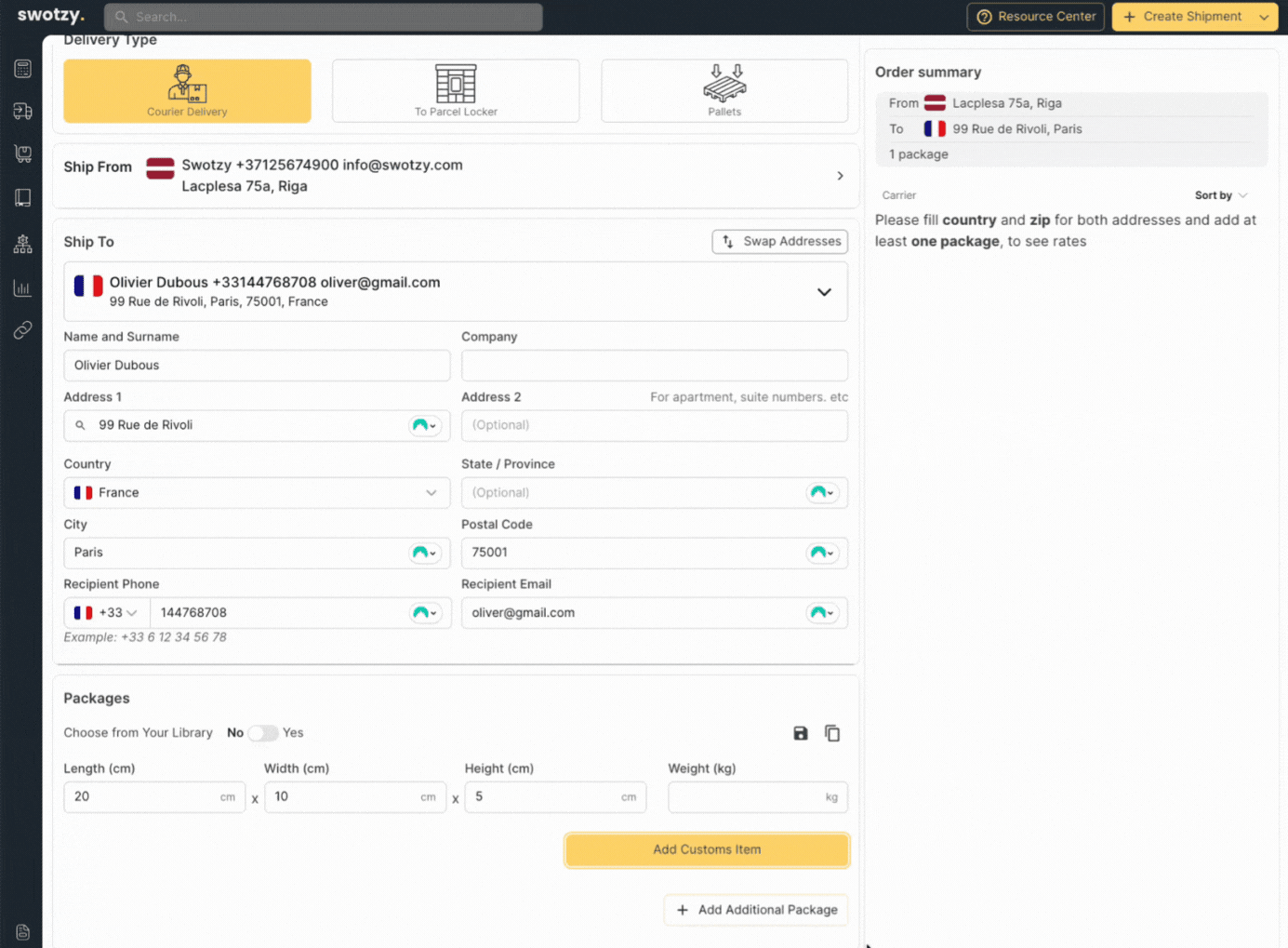Expand the Country dropdown showing France
Screen dimensions: 1288x948
432,492
